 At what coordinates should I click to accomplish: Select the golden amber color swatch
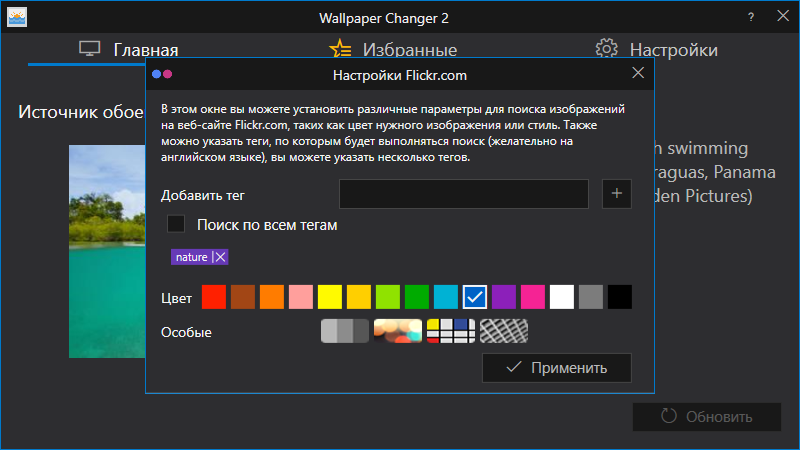pos(359,297)
